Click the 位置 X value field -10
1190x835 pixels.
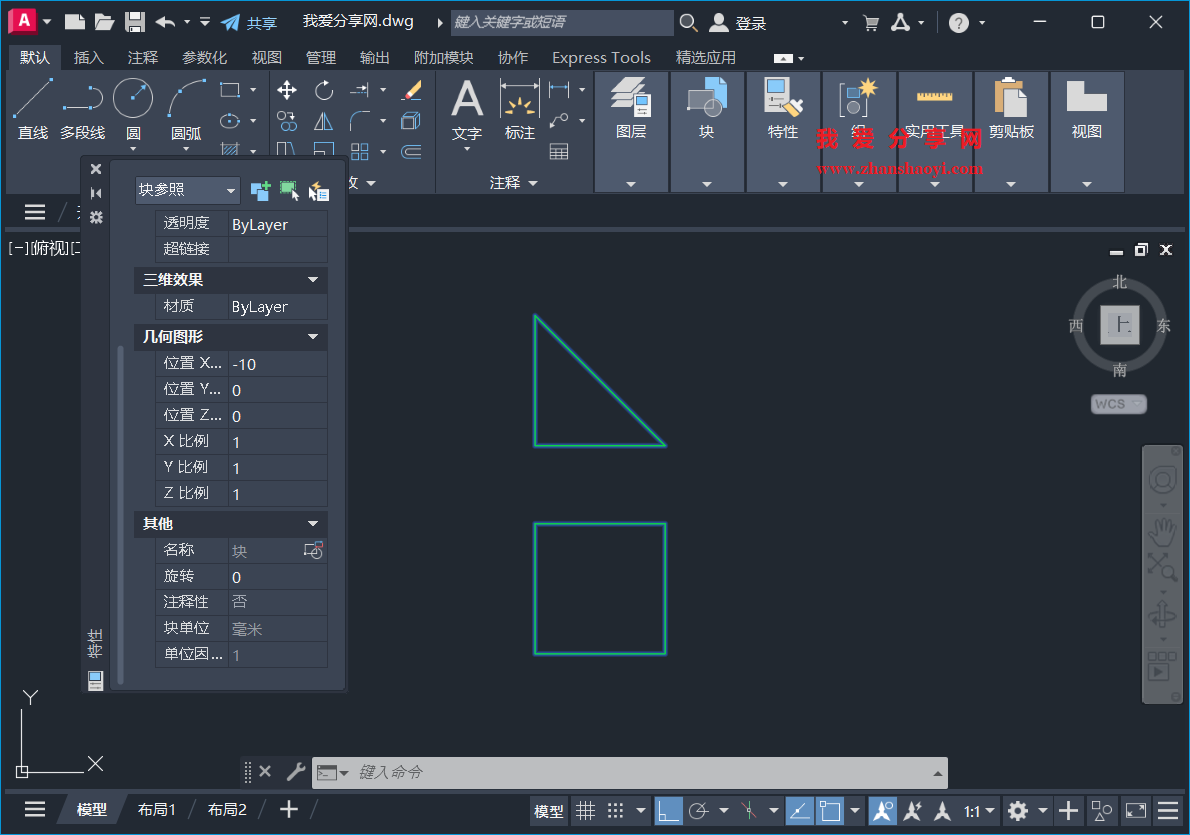pos(278,364)
